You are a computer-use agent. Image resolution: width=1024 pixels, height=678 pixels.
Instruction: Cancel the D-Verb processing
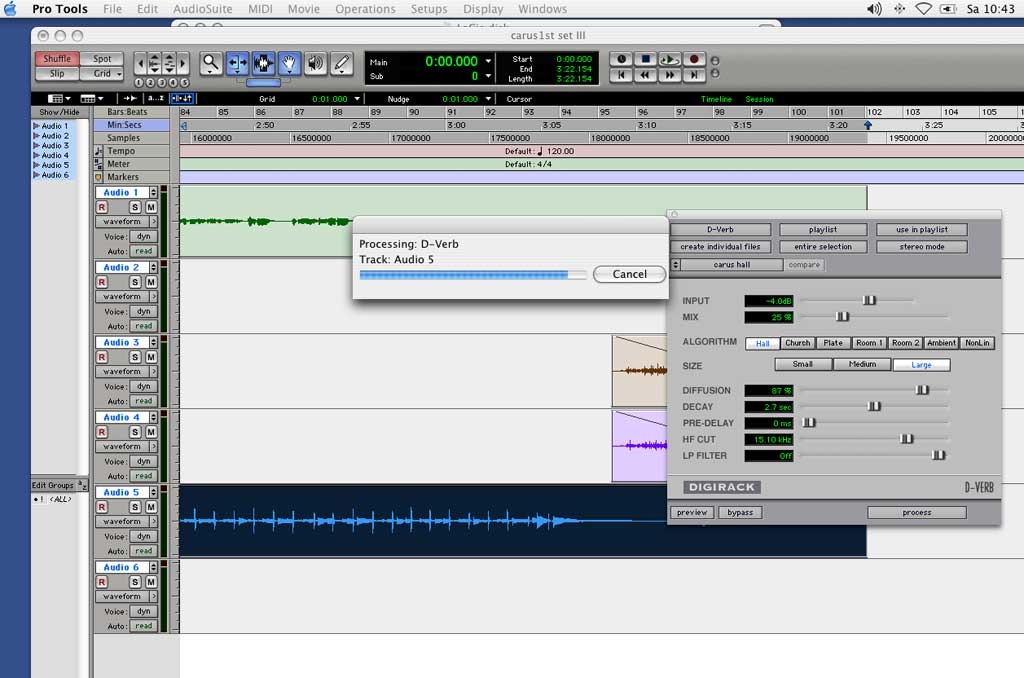(630, 274)
